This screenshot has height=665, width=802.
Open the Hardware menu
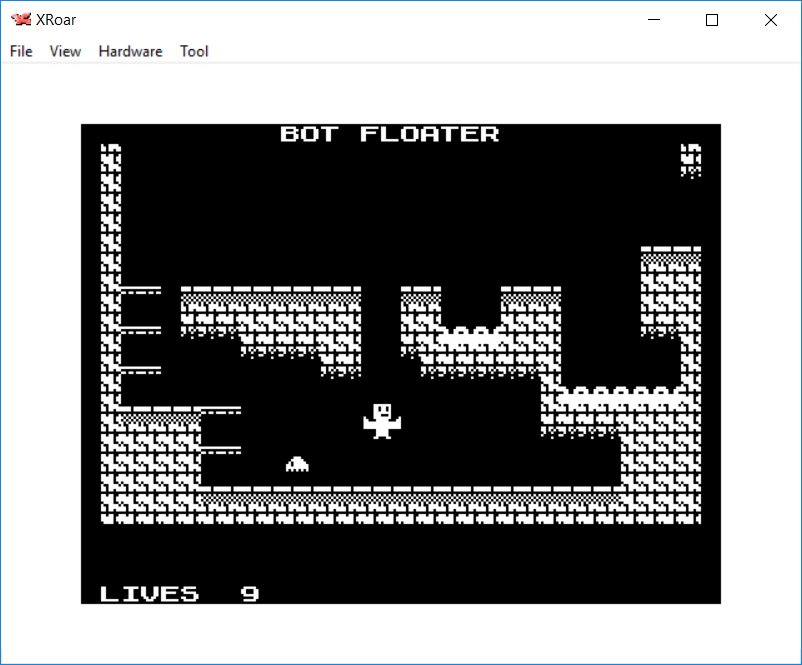130,51
